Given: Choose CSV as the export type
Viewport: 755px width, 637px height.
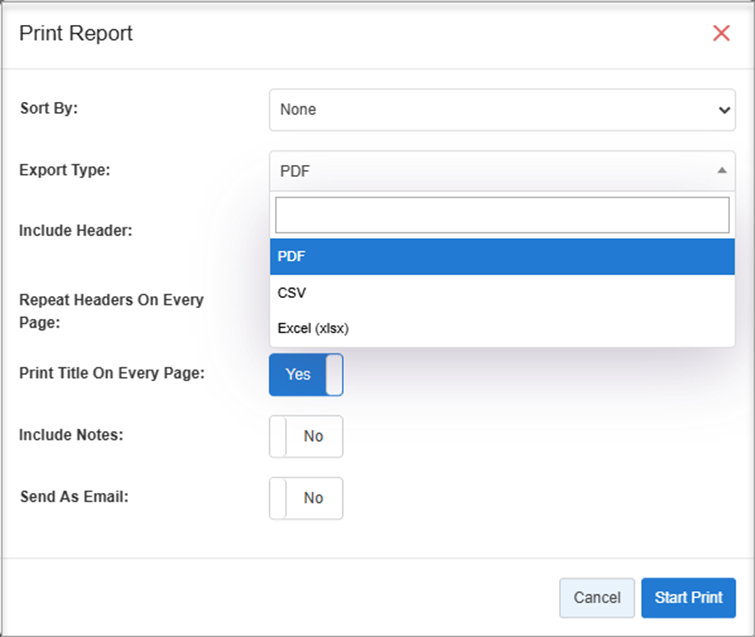Looking at the screenshot, I should click(x=502, y=293).
